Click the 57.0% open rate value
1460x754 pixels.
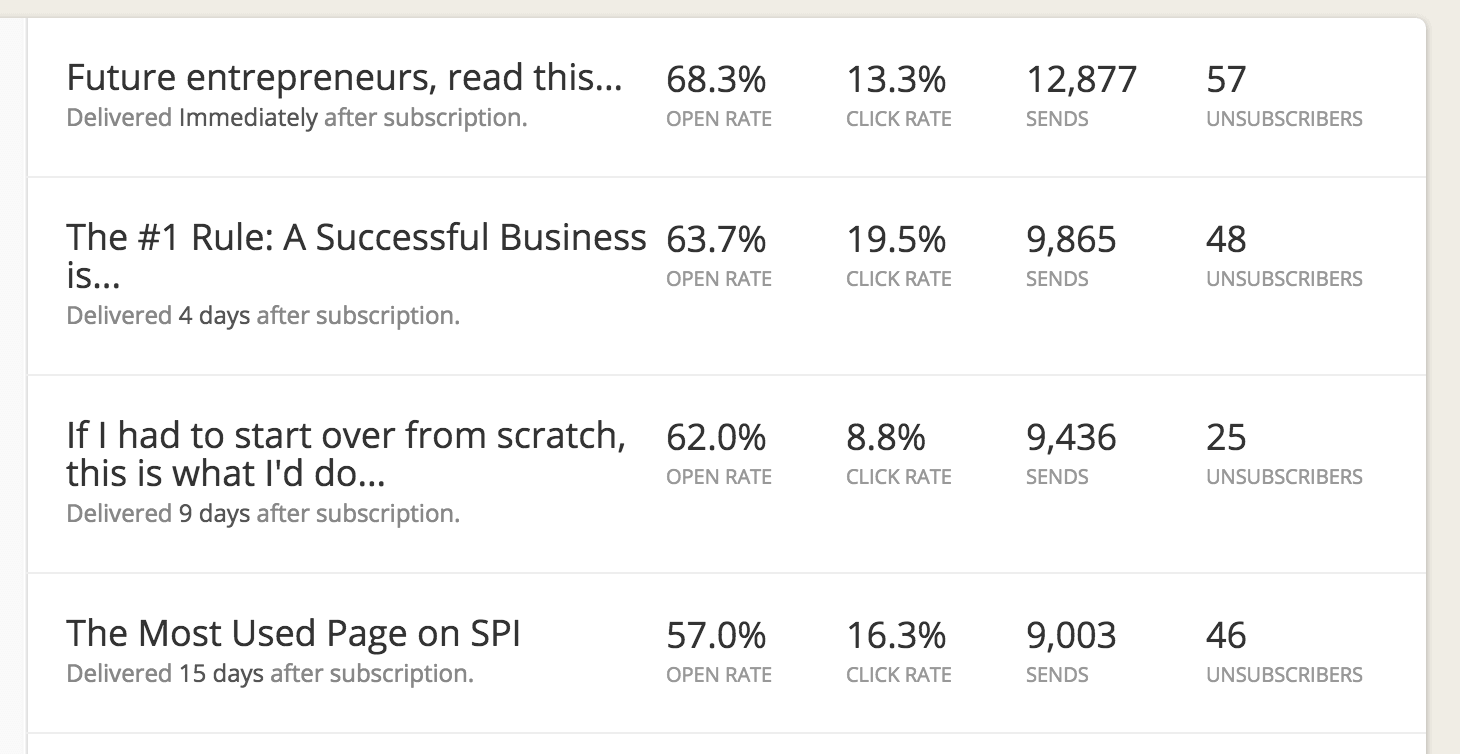tap(716, 635)
